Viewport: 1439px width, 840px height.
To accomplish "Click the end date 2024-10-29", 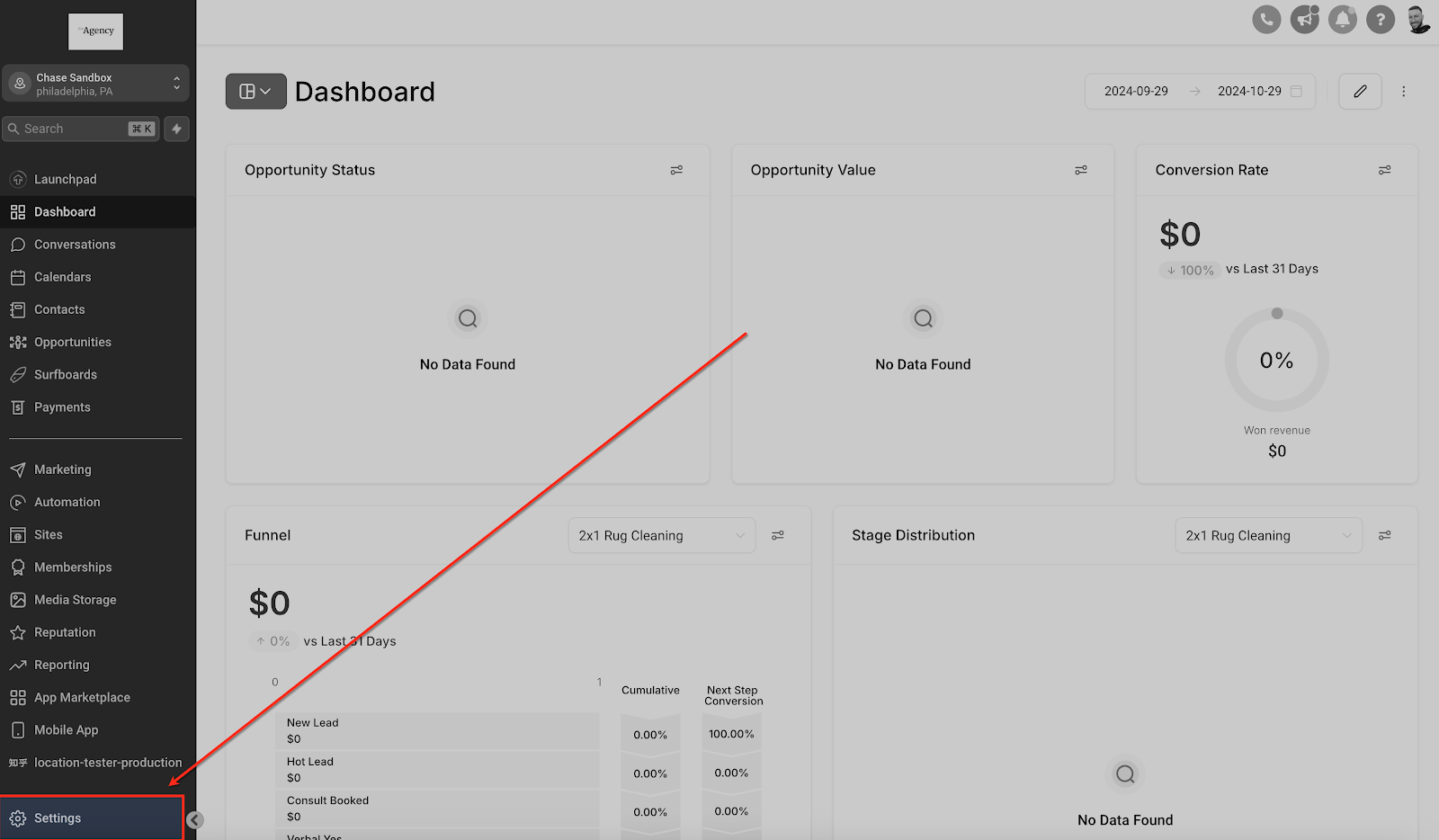I will tap(1249, 91).
